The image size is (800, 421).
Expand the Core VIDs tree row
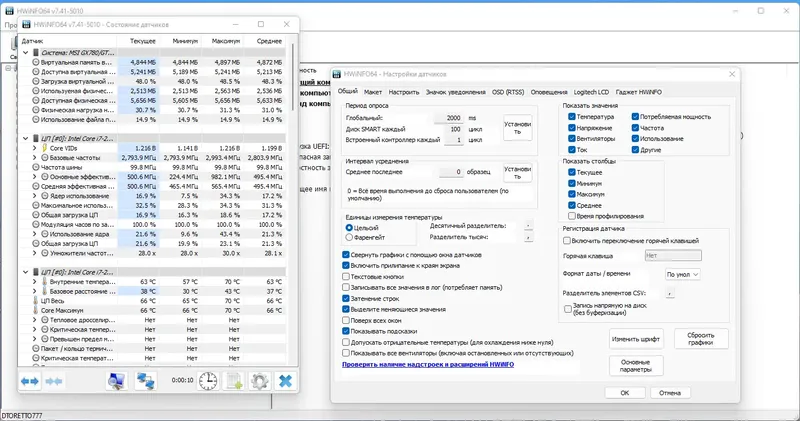(35, 148)
